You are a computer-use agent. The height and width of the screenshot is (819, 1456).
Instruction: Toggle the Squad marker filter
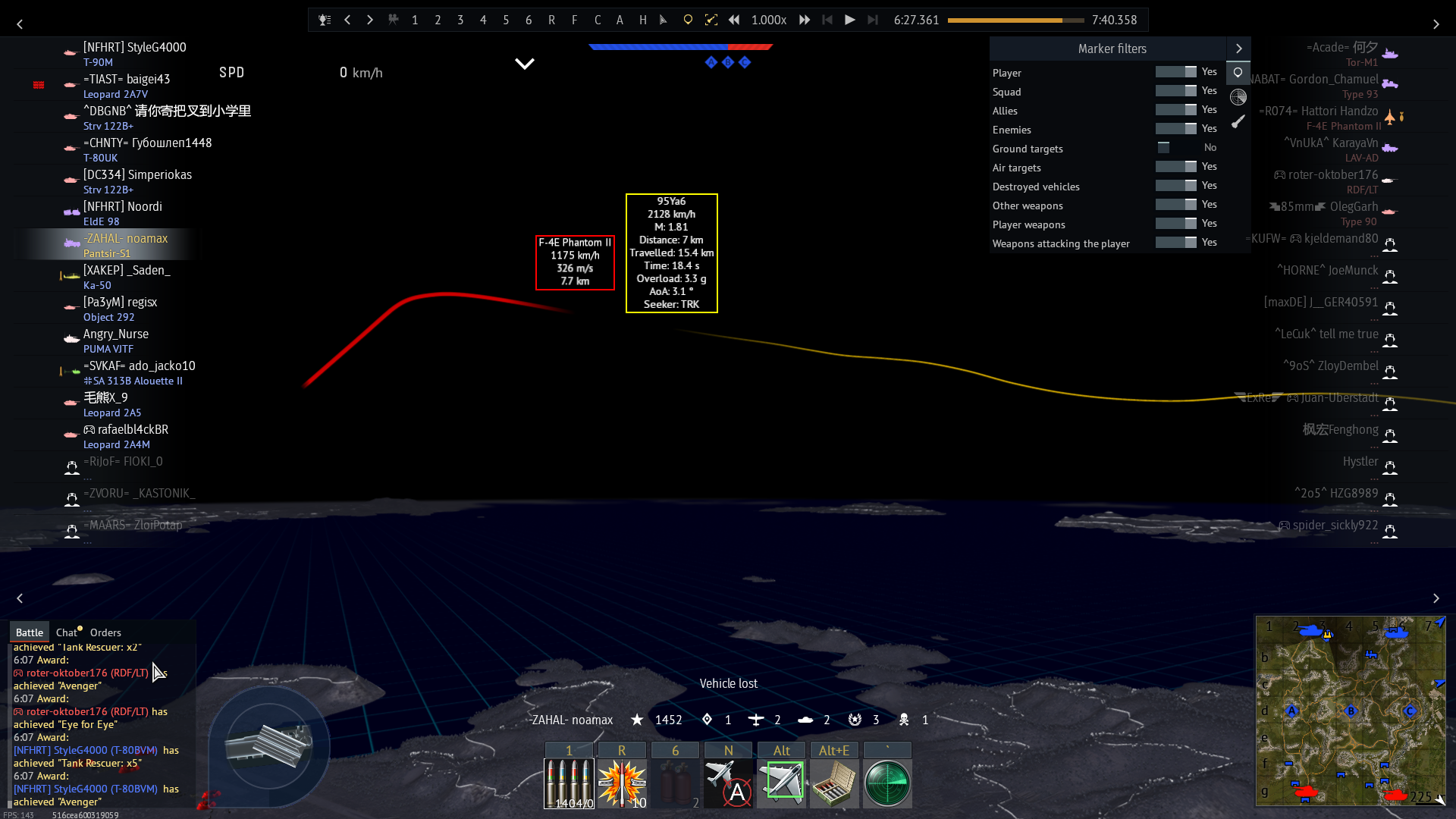[x=1175, y=91]
